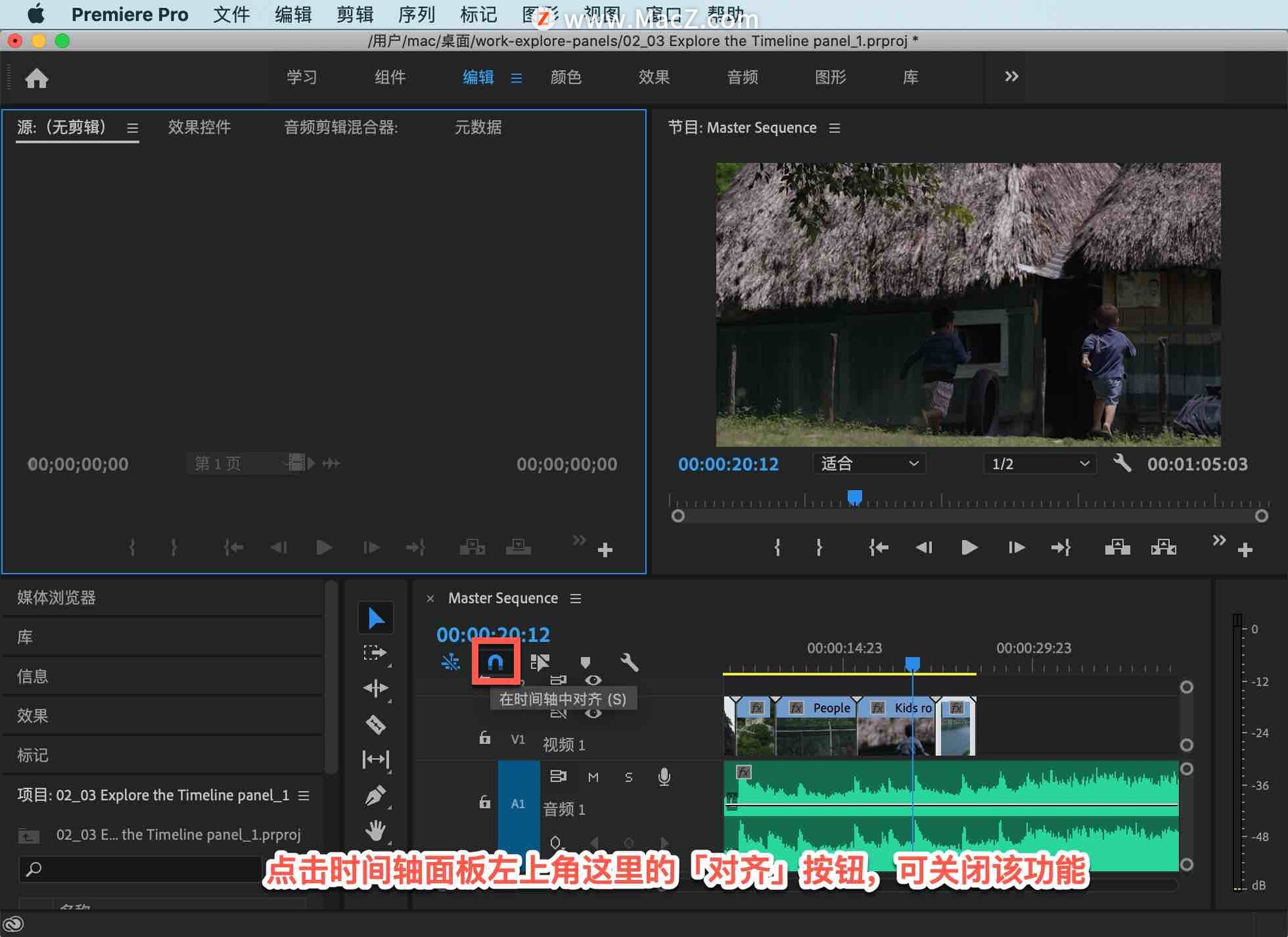
Task: Open Program monitor settings wrench
Action: 1122,463
